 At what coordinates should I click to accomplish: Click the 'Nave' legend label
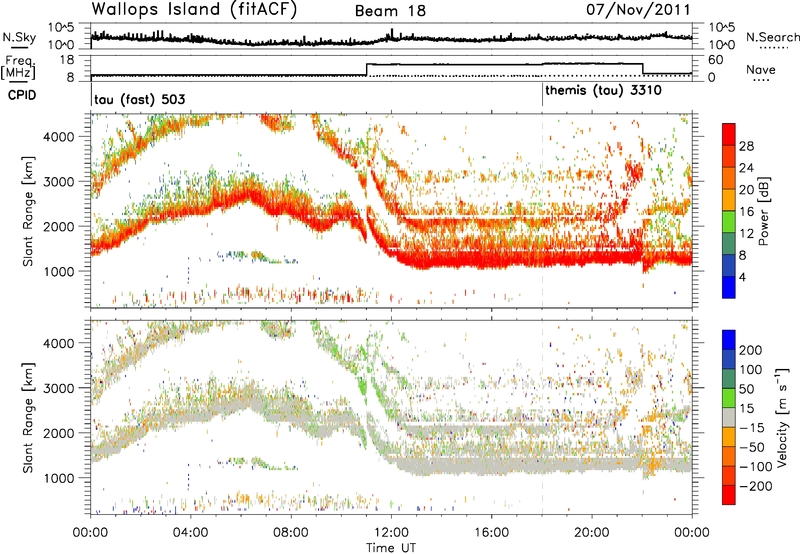pyautogui.click(x=761, y=69)
